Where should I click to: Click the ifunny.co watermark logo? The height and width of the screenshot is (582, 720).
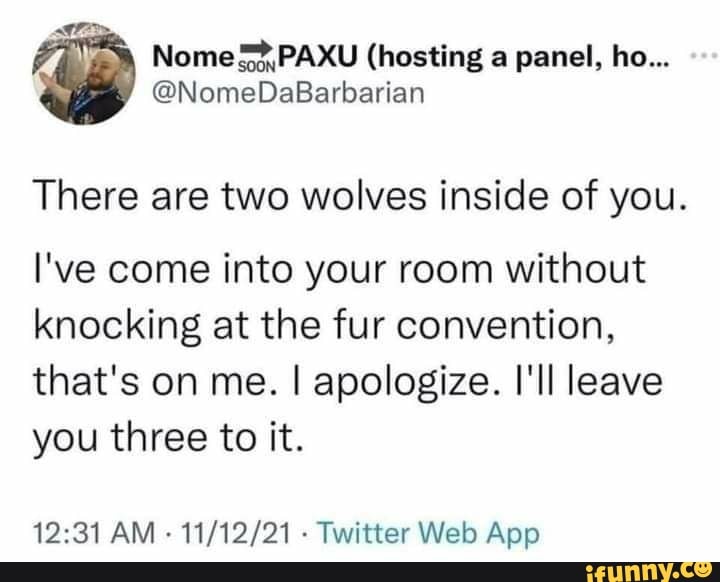[x=649, y=572]
